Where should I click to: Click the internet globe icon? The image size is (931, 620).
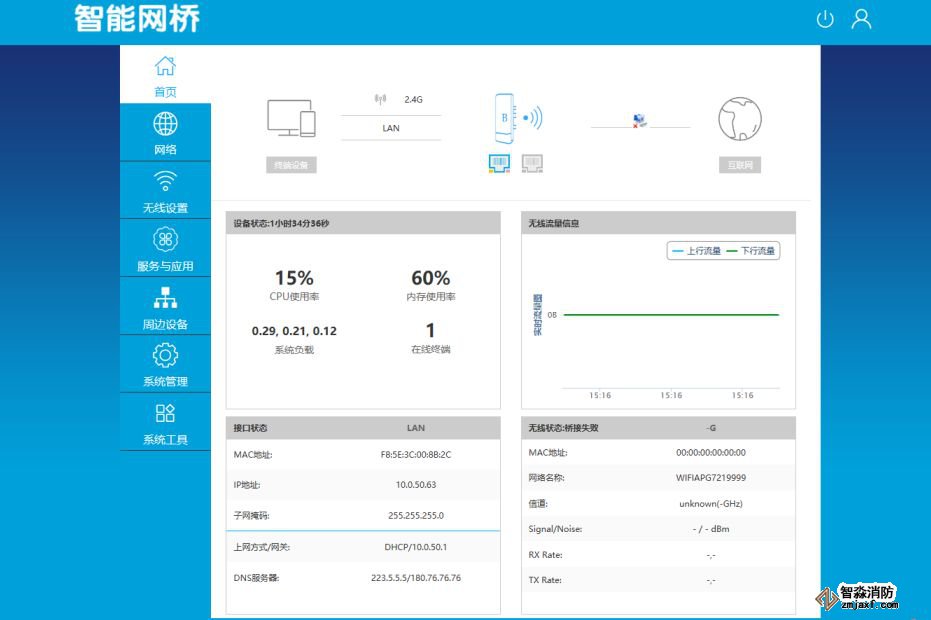[x=740, y=120]
